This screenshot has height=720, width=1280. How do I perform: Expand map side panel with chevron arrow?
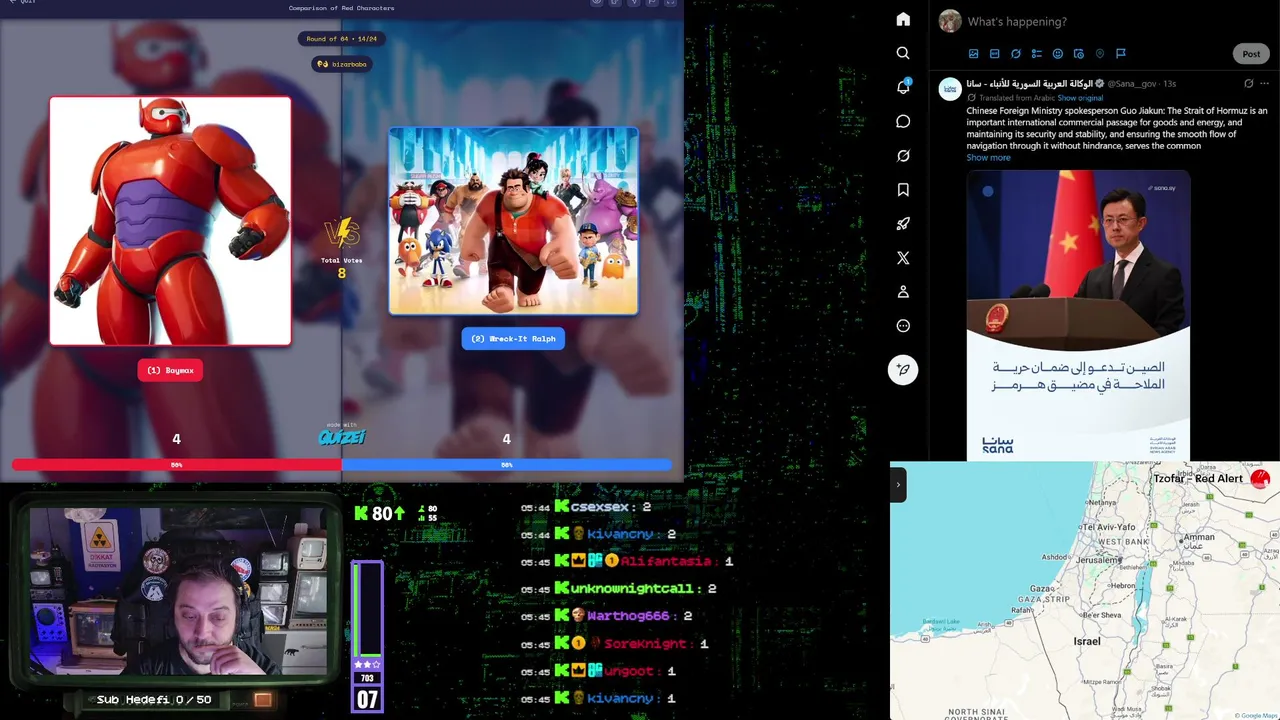[x=898, y=485]
